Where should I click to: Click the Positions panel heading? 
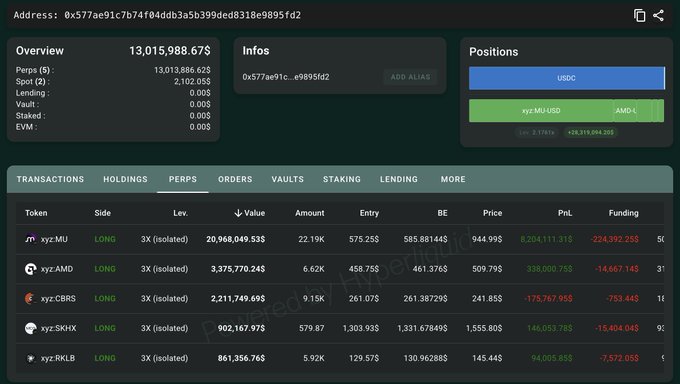[494, 52]
